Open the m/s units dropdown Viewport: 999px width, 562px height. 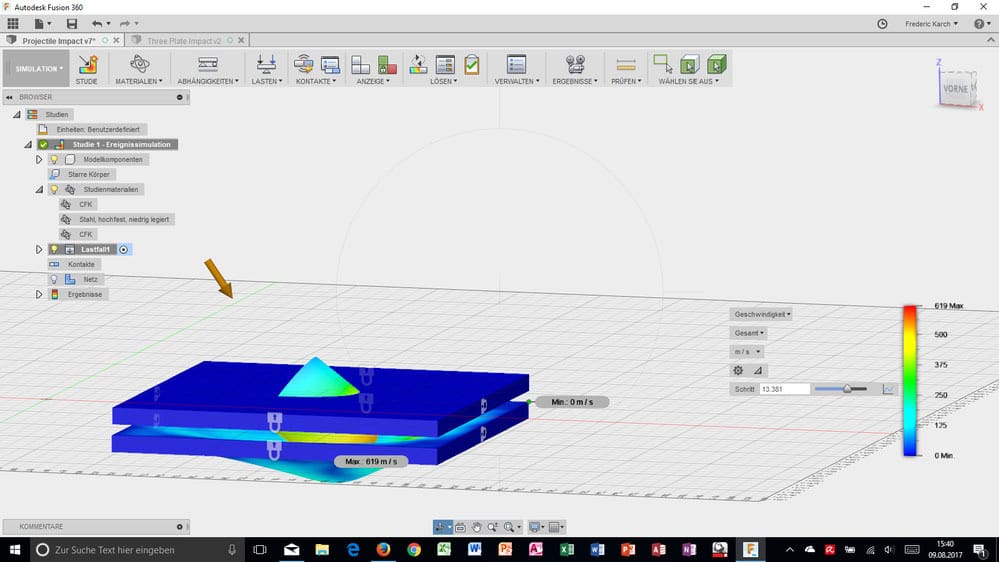click(x=746, y=351)
